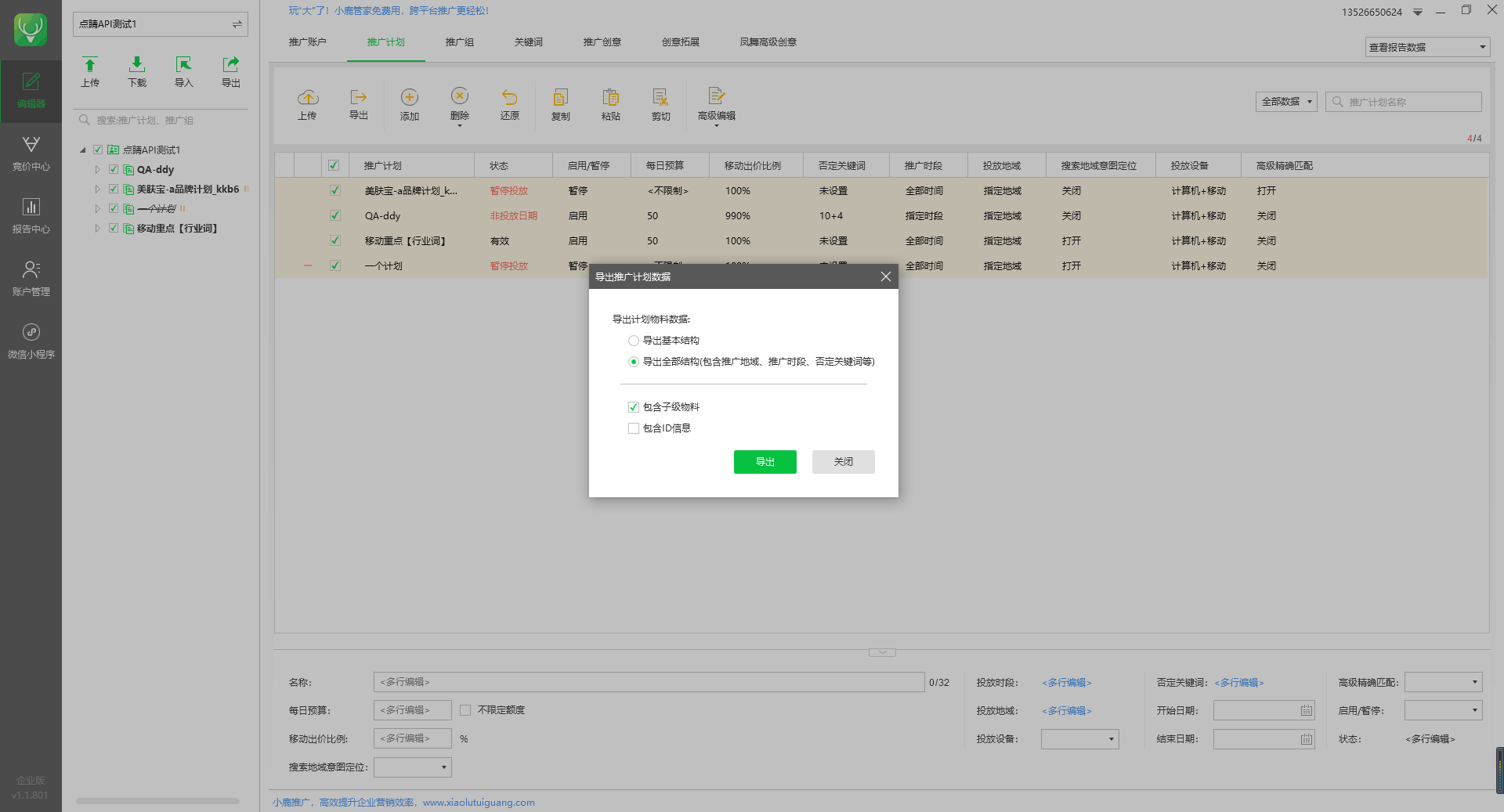Image resolution: width=1504 pixels, height=812 pixels.
Task: Open 投放时段 多行编辑 link
Action: tap(1067, 683)
